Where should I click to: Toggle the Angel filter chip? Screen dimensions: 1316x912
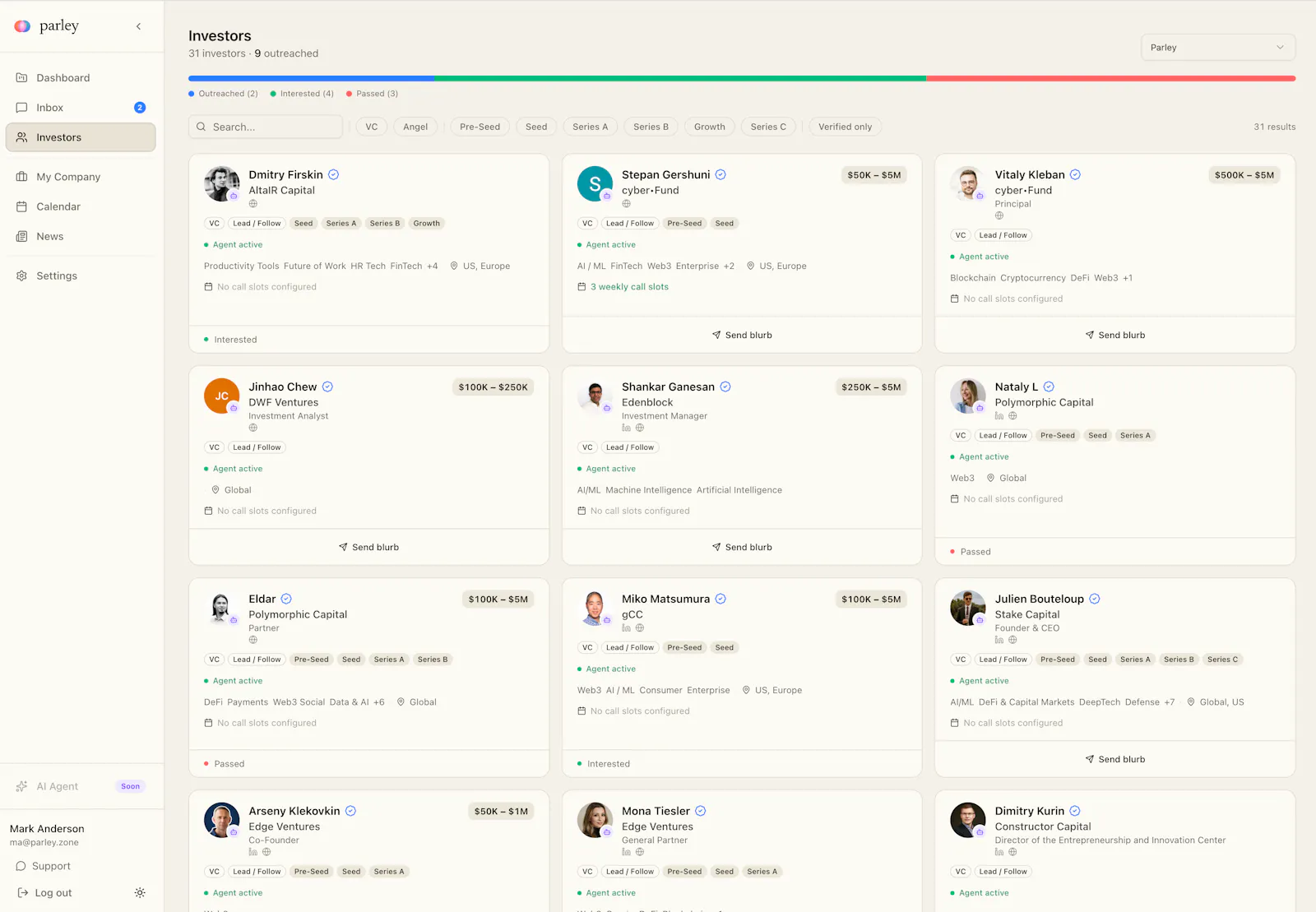click(415, 127)
